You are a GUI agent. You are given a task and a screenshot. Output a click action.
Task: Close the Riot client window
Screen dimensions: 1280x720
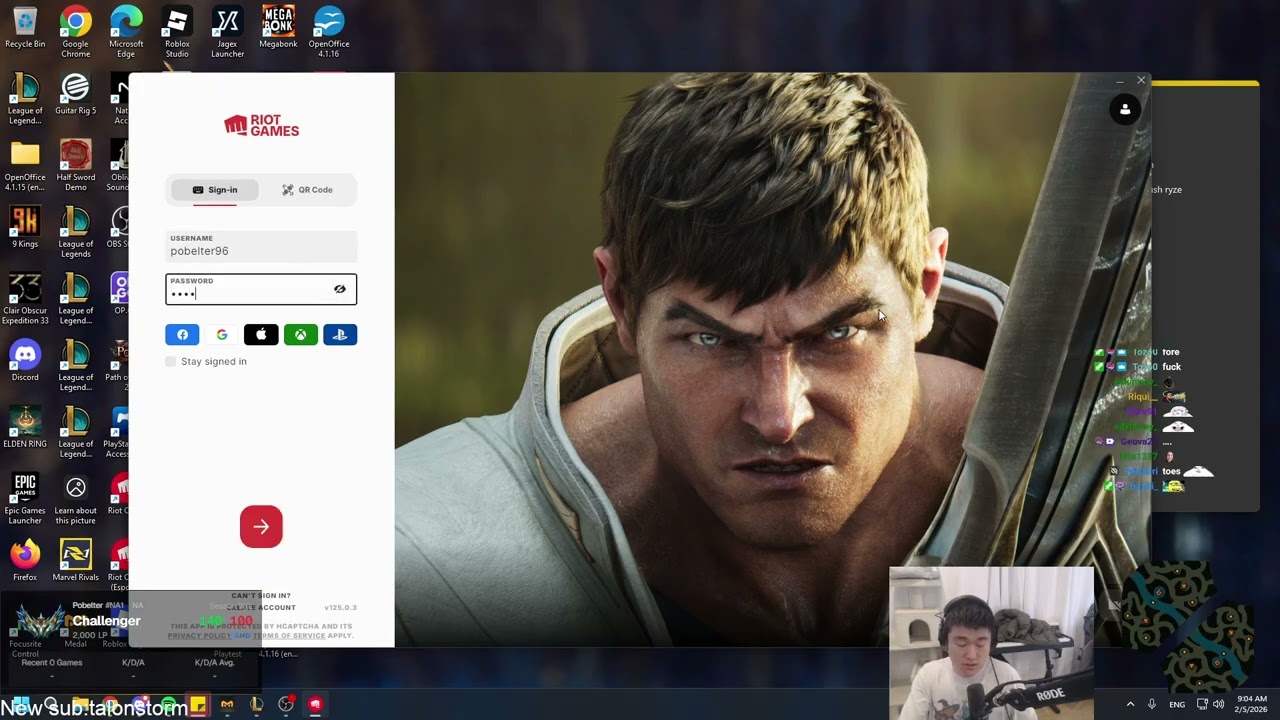tap(1141, 80)
